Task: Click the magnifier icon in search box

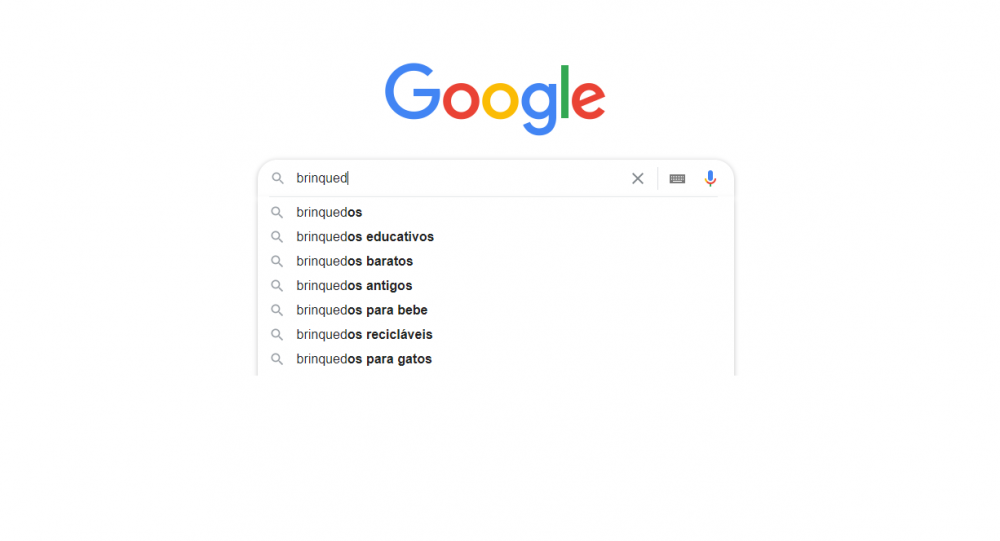Action: (278, 179)
